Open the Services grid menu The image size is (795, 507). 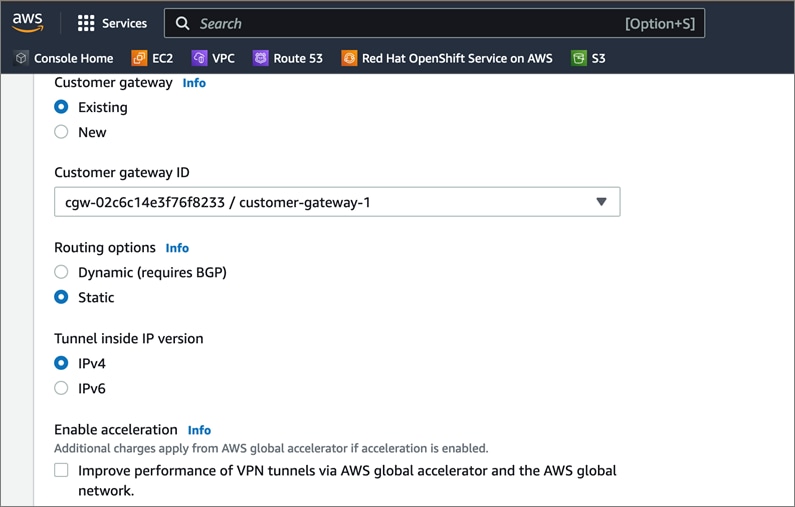pos(86,23)
